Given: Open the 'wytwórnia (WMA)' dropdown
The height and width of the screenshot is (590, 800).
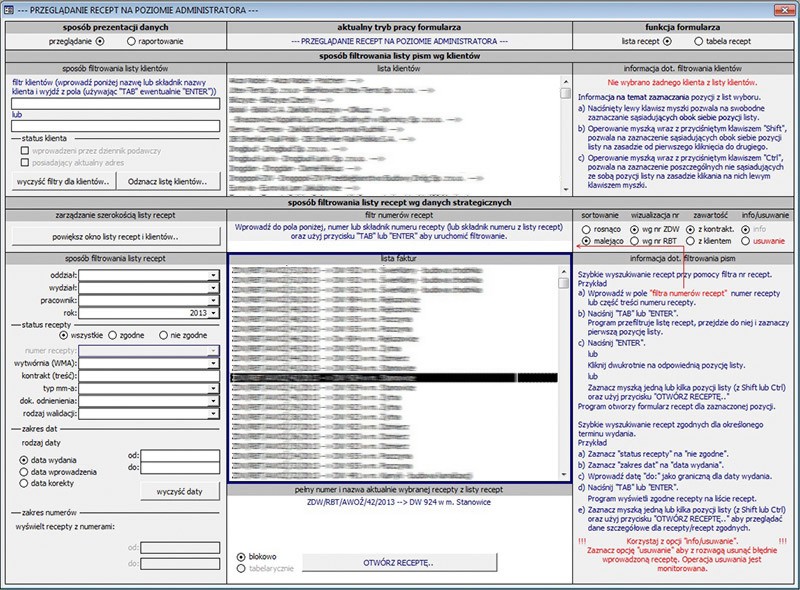Looking at the screenshot, I should click(214, 363).
